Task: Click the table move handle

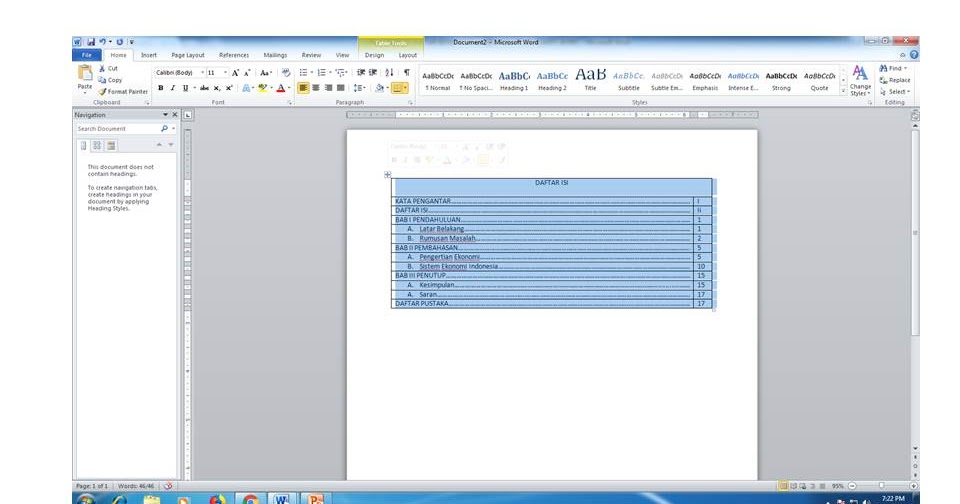Action: click(388, 175)
